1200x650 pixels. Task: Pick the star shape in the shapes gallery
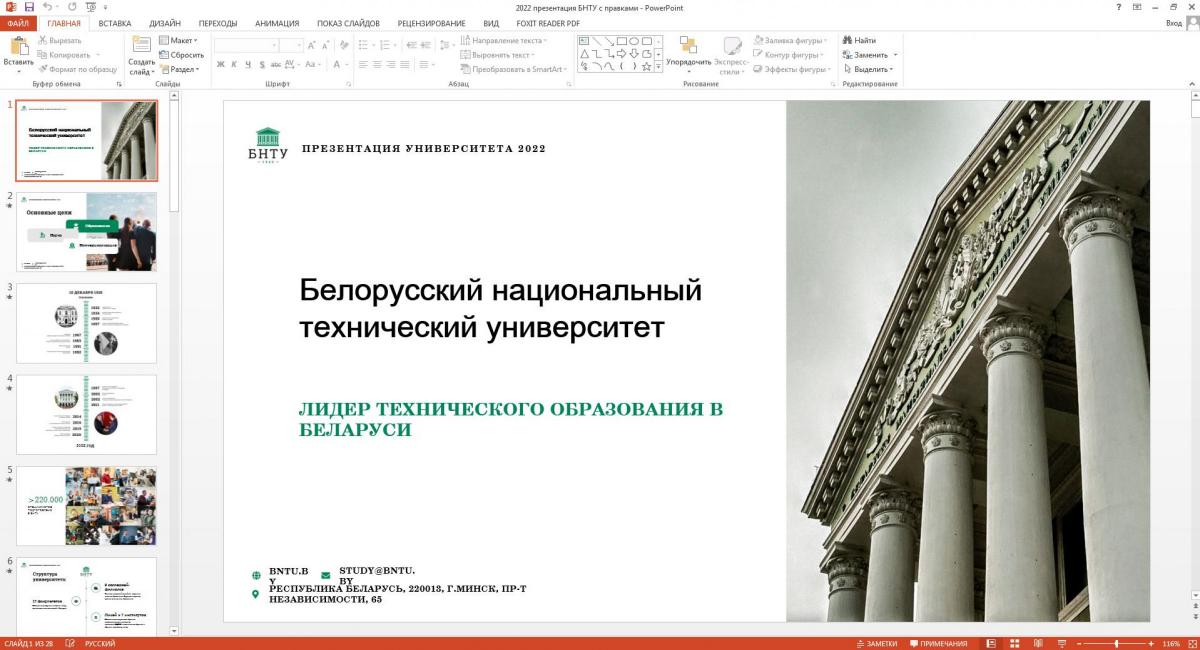pyautogui.click(x=647, y=67)
